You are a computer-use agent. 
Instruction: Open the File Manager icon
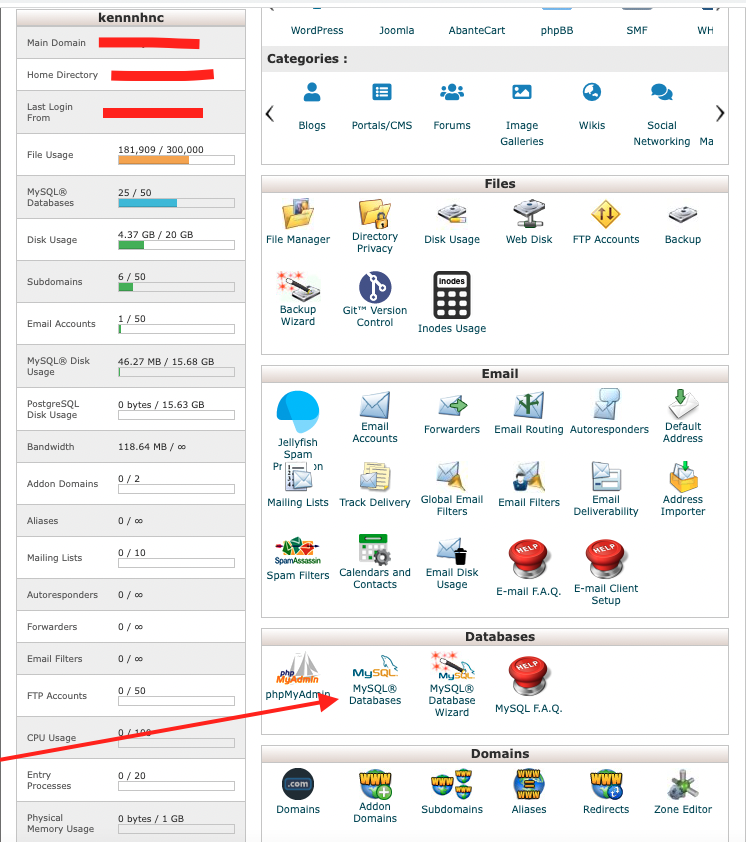pyautogui.click(x=298, y=221)
